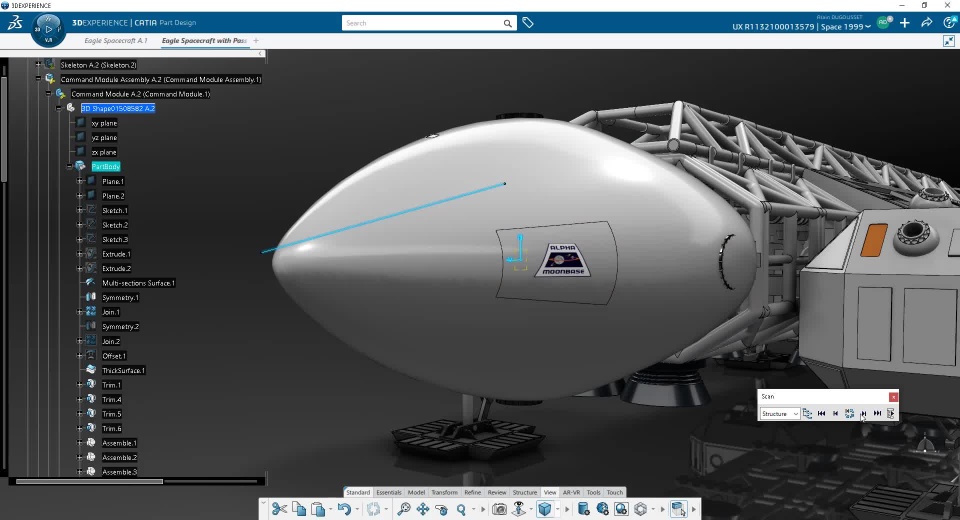
Task: Click the plus Add icon in the top bar
Action: tap(905, 23)
